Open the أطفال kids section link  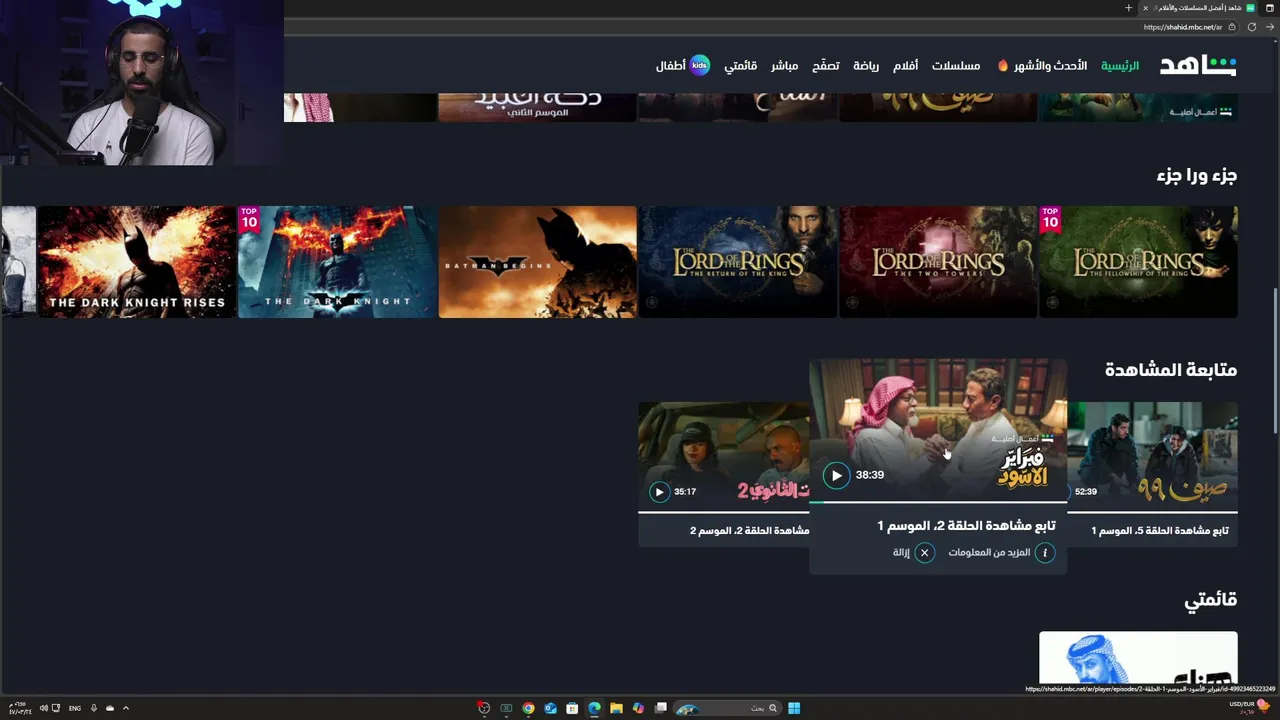click(671, 66)
